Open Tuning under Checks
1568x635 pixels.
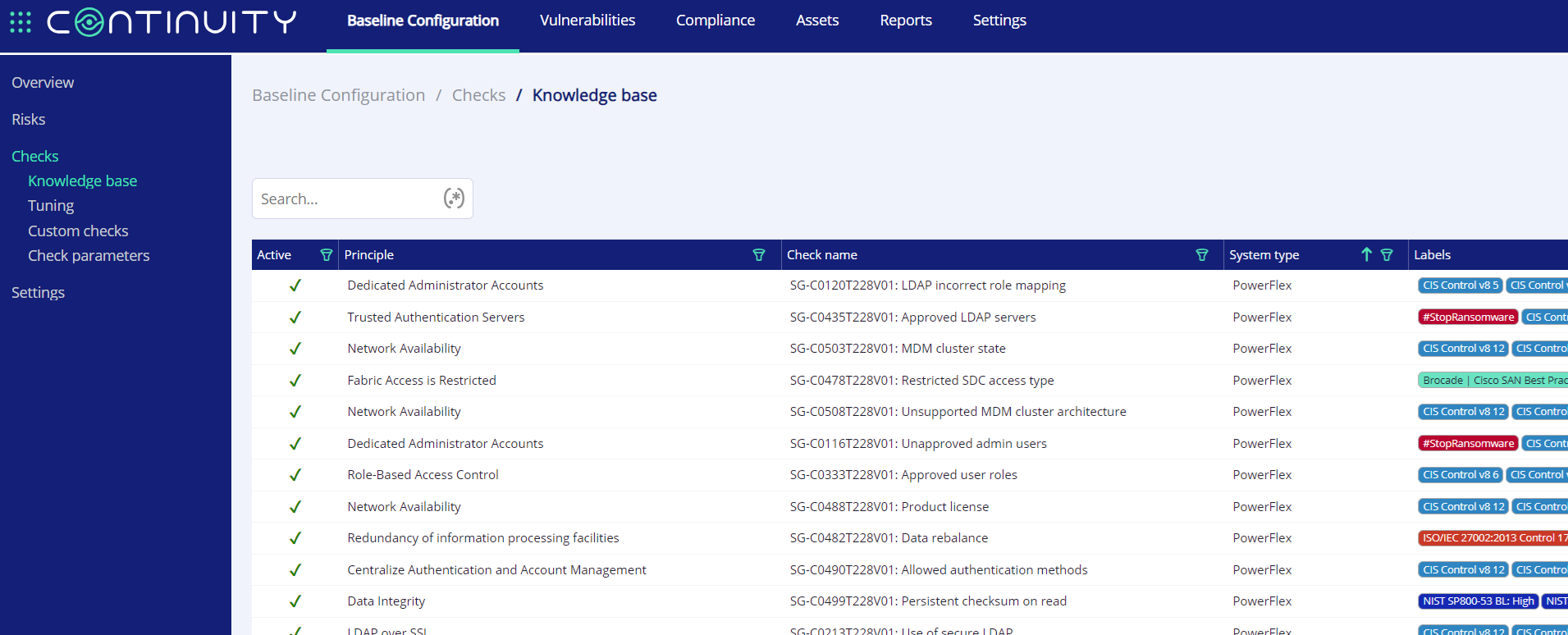[51, 206]
